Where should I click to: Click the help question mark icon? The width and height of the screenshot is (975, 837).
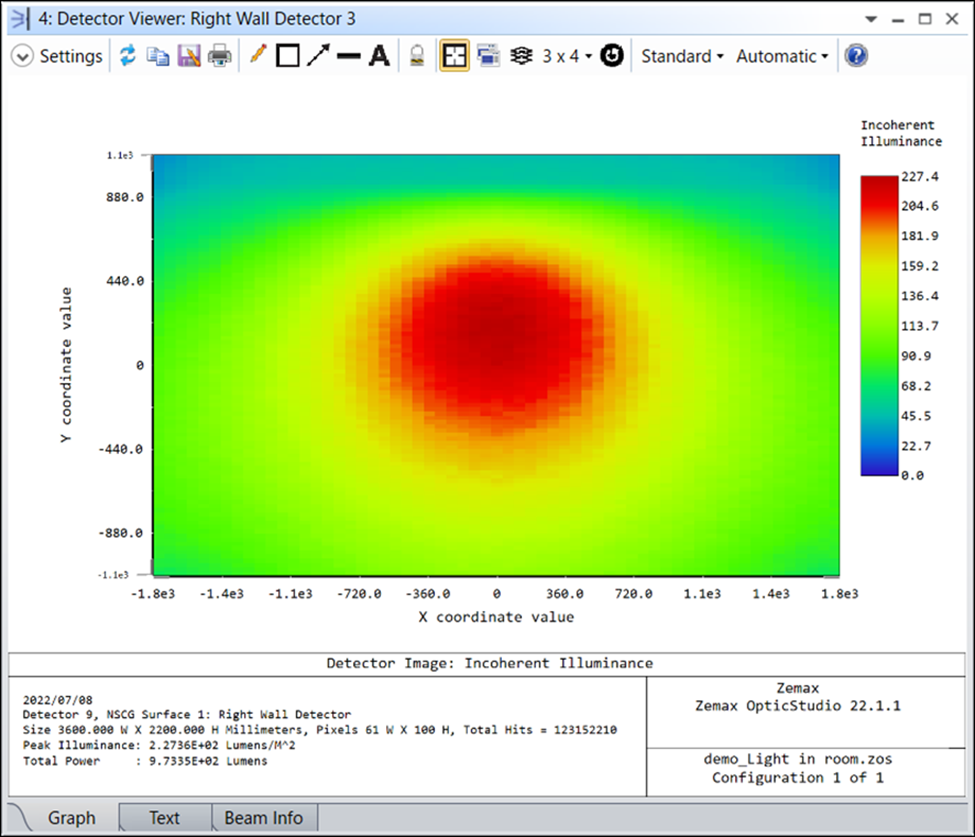(855, 56)
